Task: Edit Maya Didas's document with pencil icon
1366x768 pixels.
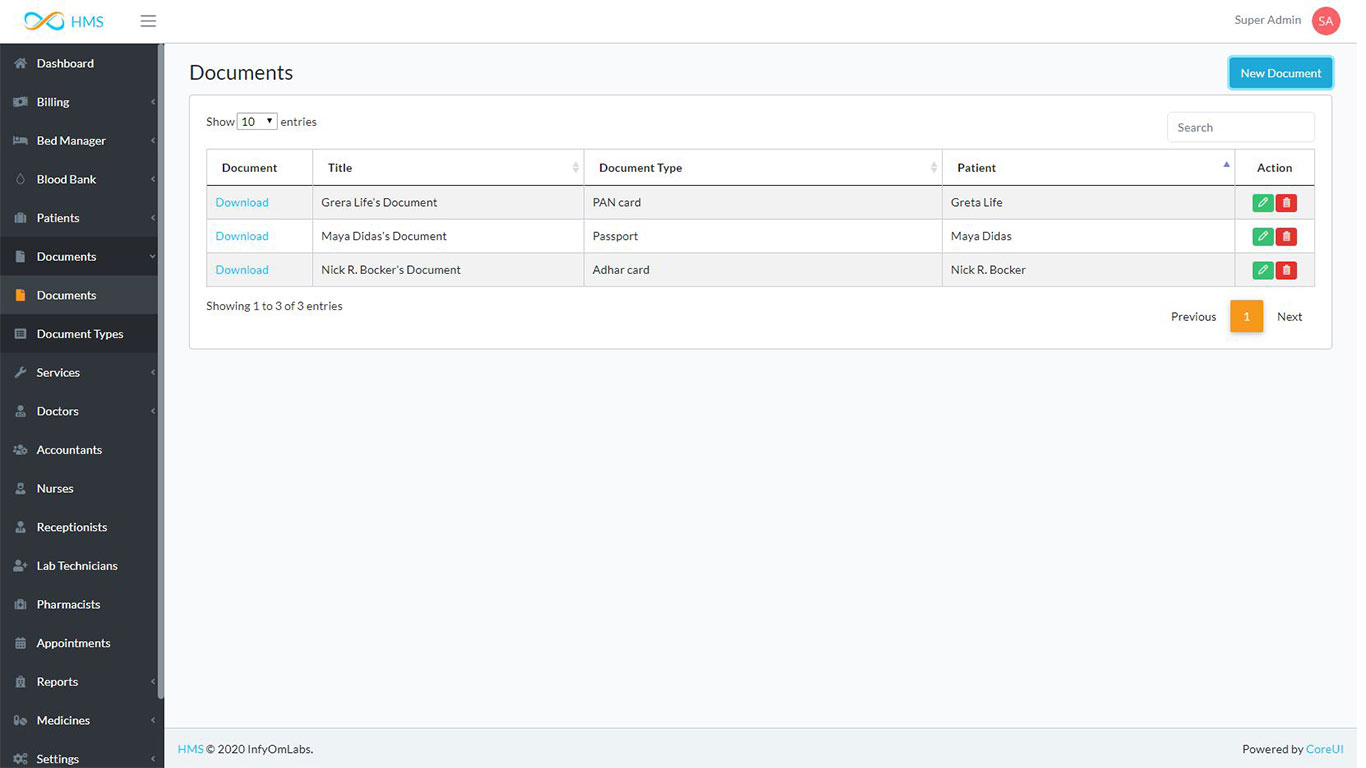Action: 1263,237
